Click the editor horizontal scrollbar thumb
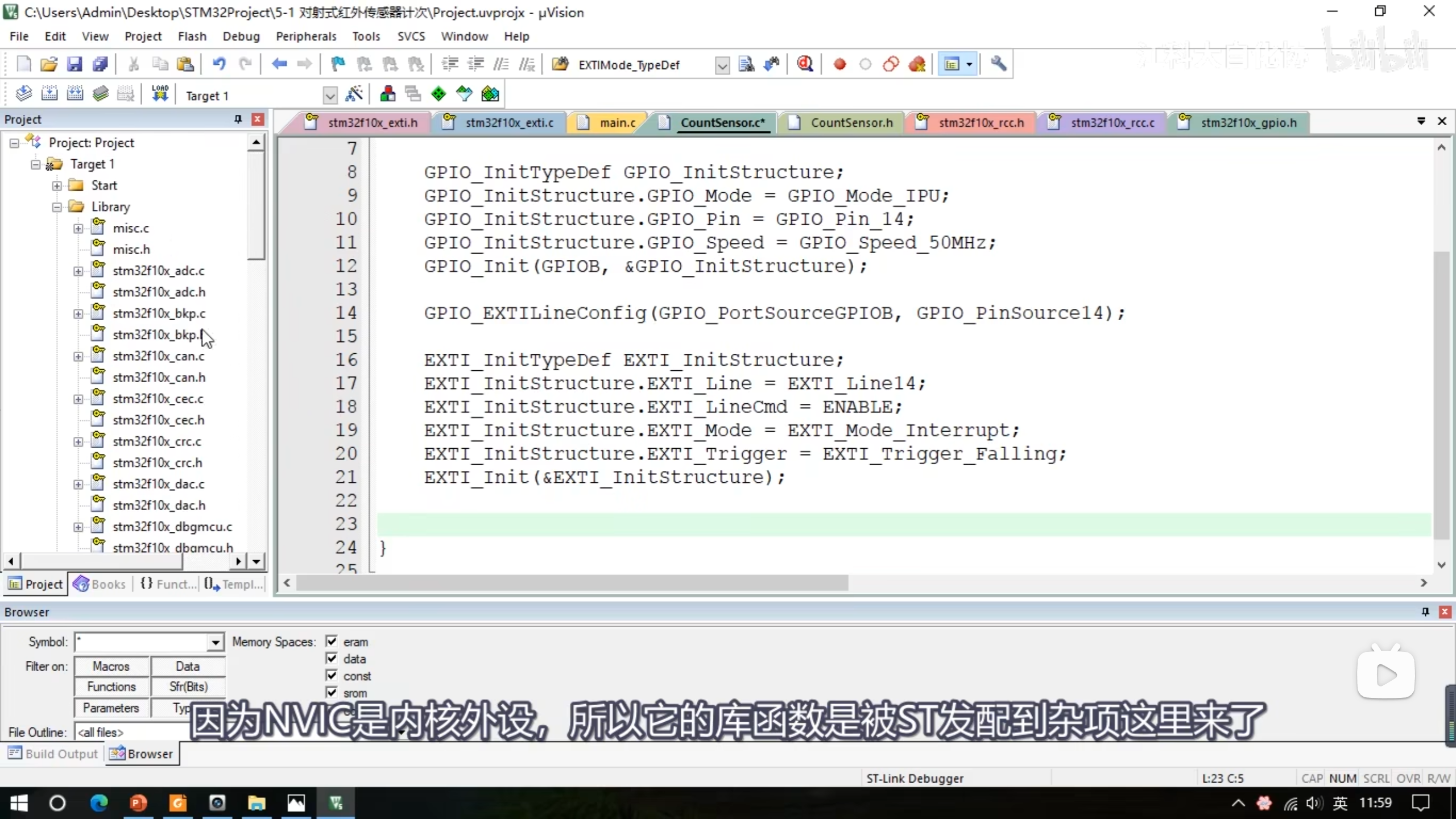The image size is (1456, 819). pos(572,583)
